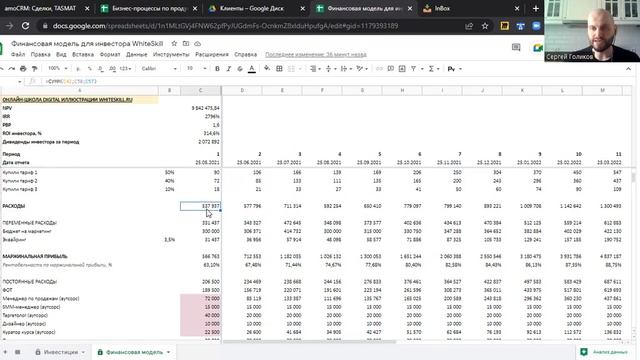Screen dimensions: 640x360
Task: Open a new browser tab
Action: pyautogui.click(x=536, y=8)
